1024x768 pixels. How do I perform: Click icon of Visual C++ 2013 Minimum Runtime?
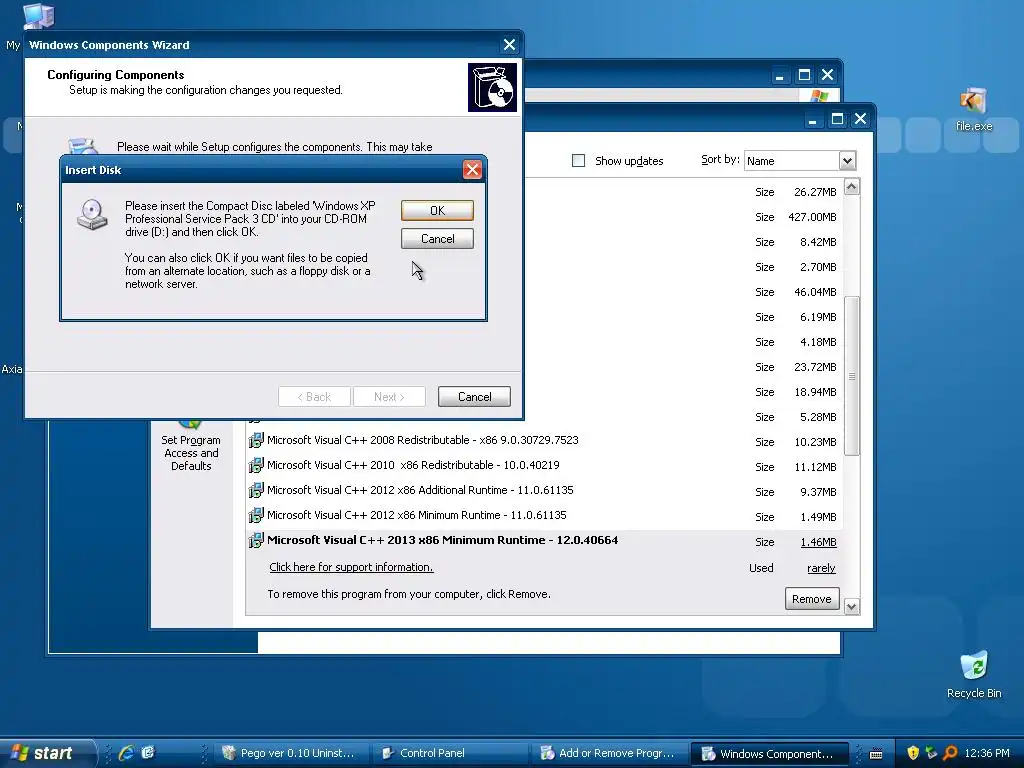tap(256, 540)
